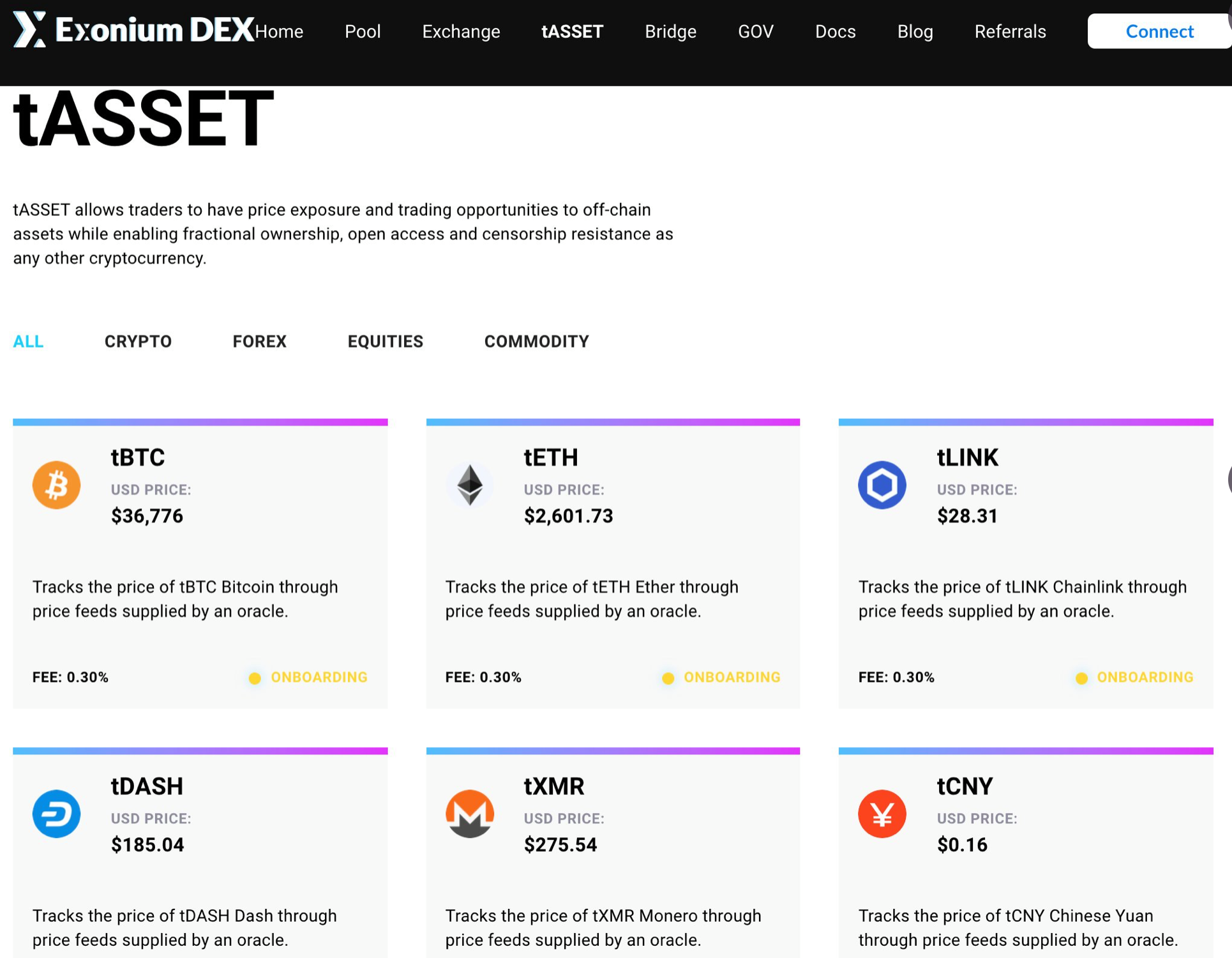Click the tLINK Chainlink icon

coord(882,485)
